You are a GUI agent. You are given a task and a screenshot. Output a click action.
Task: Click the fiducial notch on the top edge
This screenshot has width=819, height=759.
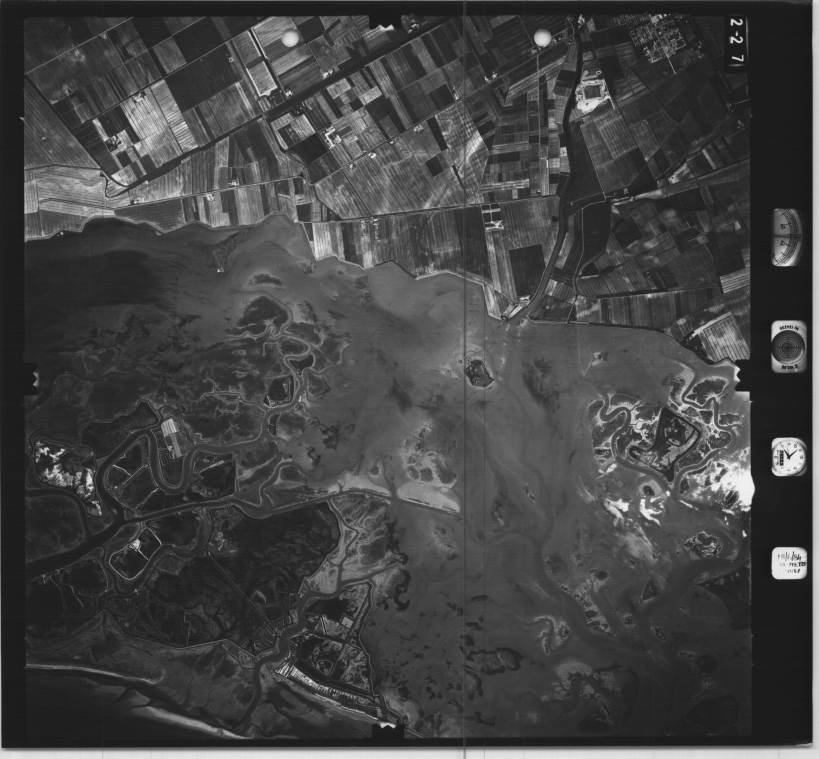tap(385, 21)
